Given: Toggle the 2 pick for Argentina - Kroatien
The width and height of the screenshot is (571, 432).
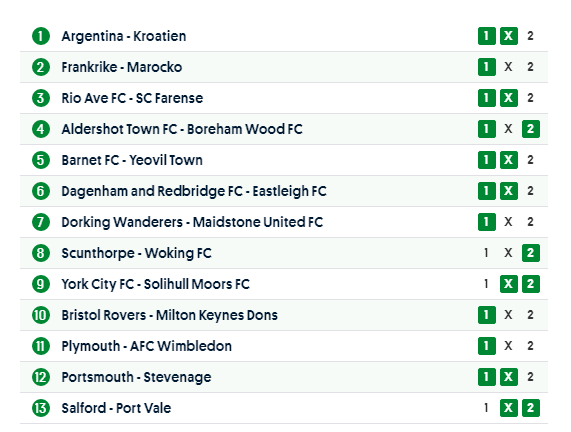Looking at the screenshot, I should click(531, 36).
